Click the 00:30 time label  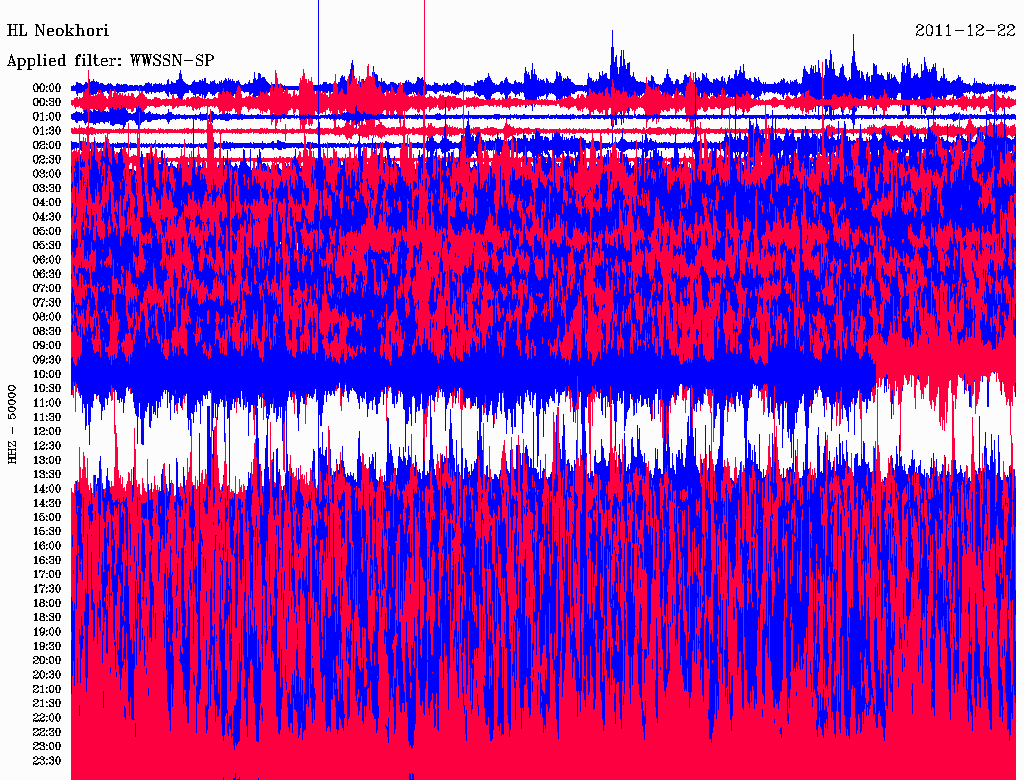[x=47, y=103]
